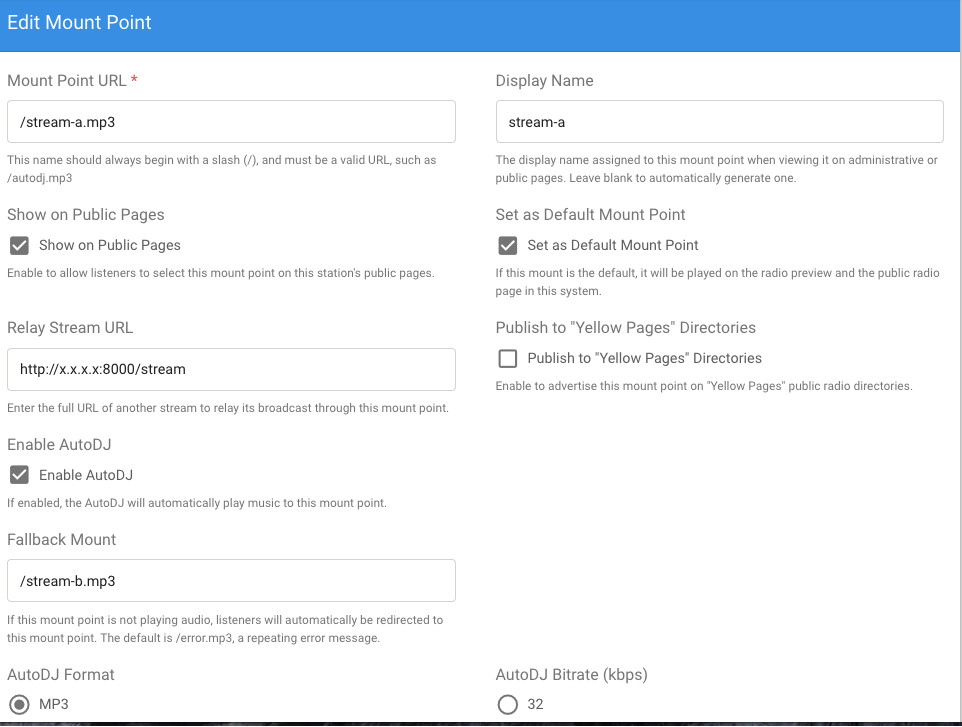Screen dimensions: 962x727
Task: Click the Set as Default Mount Point checkbox label
Action: (x=613, y=245)
